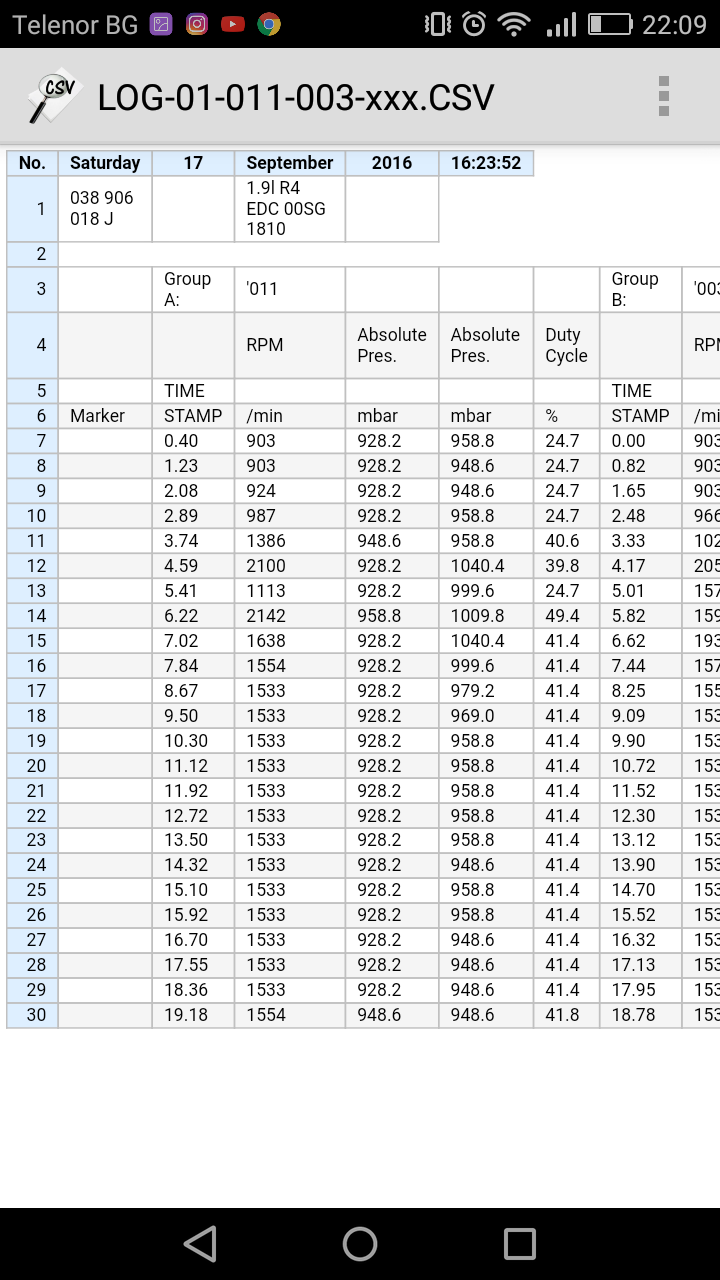
Task: Tap the Instagram notification icon
Action: pos(197,24)
